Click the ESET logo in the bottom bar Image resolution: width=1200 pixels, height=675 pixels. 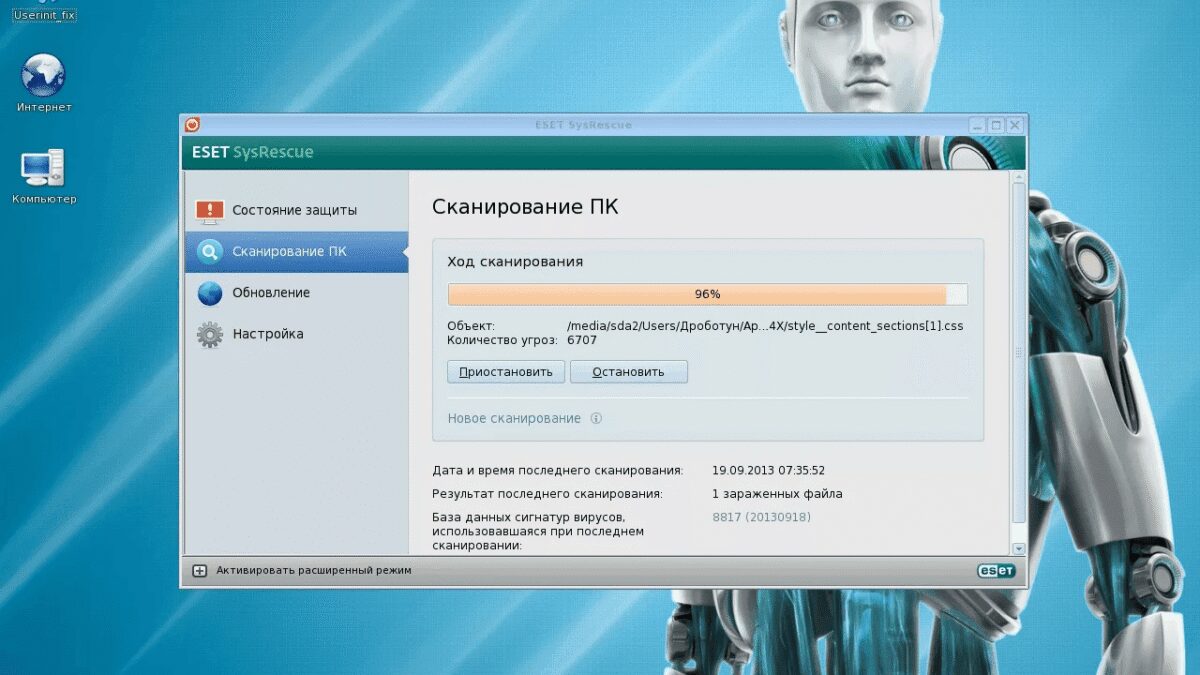pyautogui.click(x=996, y=570)
